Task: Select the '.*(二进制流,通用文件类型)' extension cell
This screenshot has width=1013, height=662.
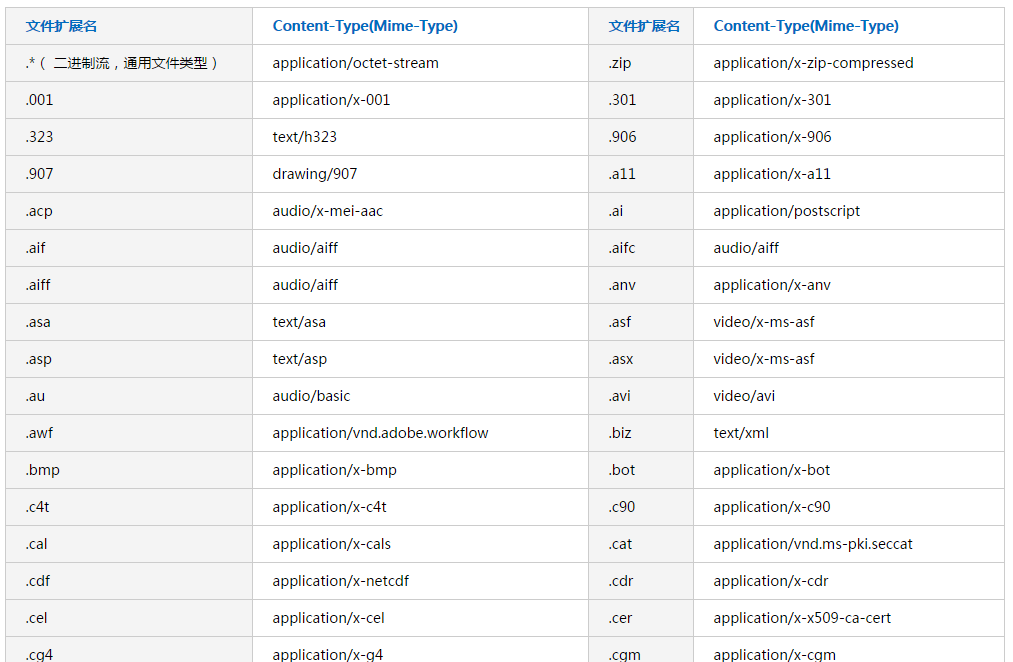Action: coord(129,63)
